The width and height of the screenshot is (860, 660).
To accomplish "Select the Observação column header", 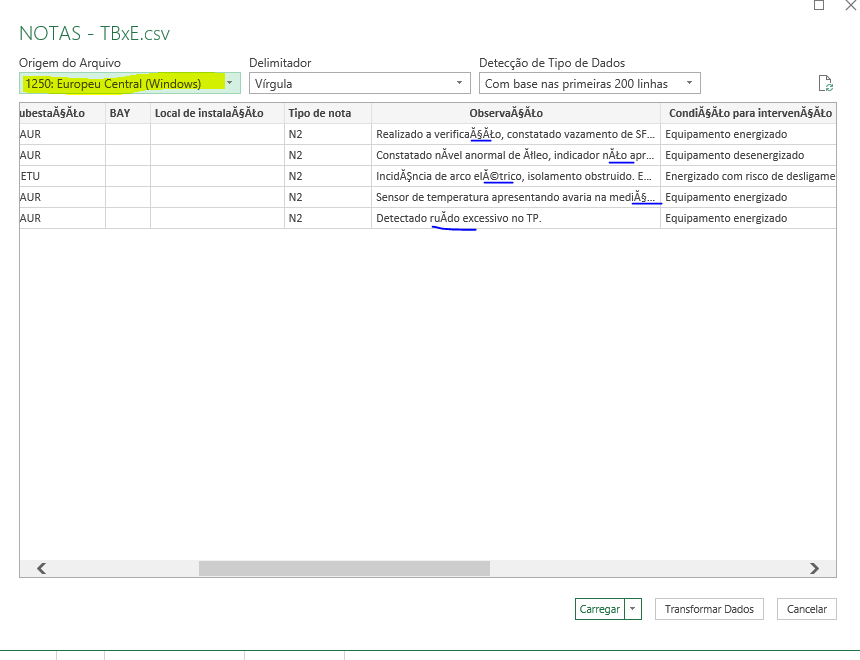I will [516, 113].
